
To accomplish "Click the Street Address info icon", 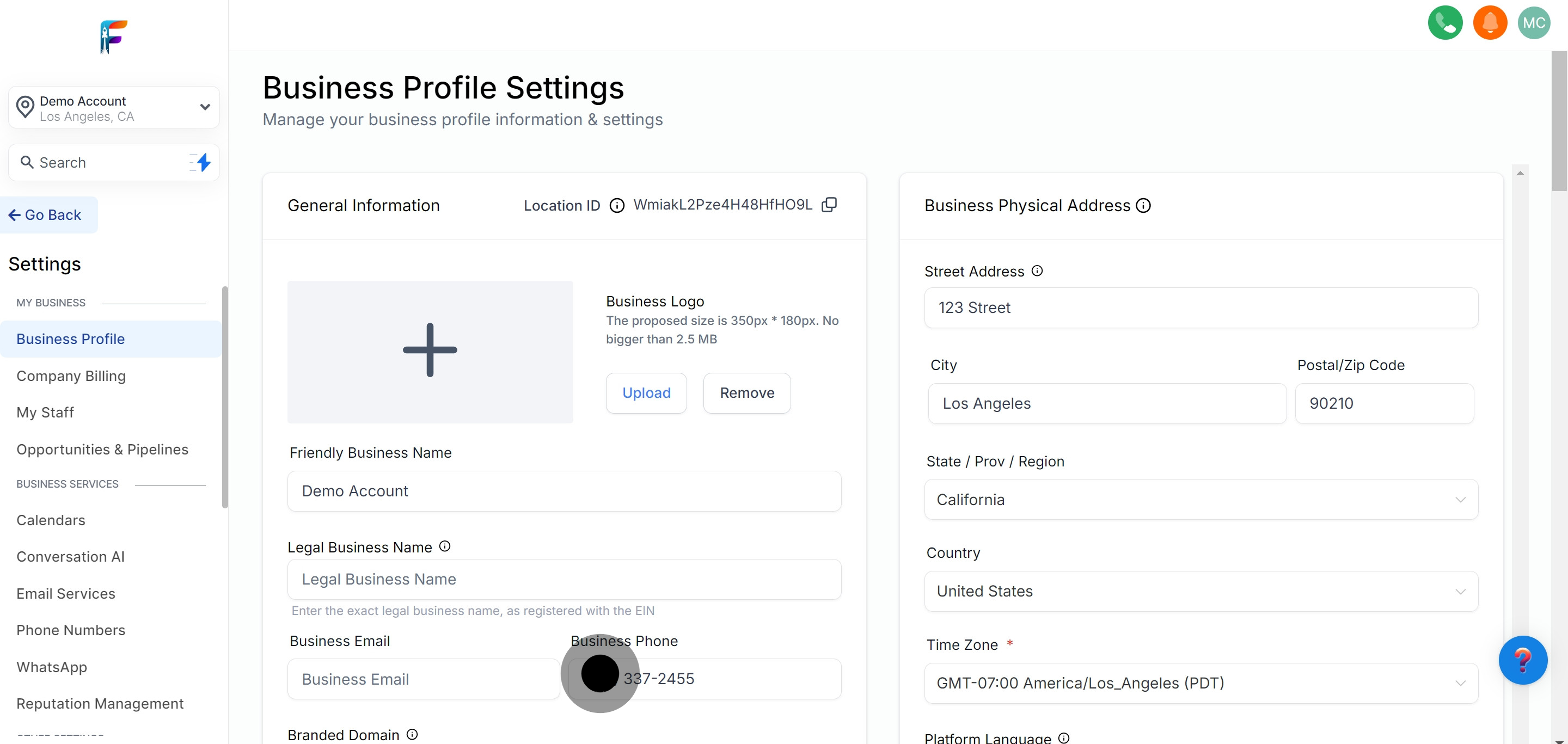I will (1037, 270).
